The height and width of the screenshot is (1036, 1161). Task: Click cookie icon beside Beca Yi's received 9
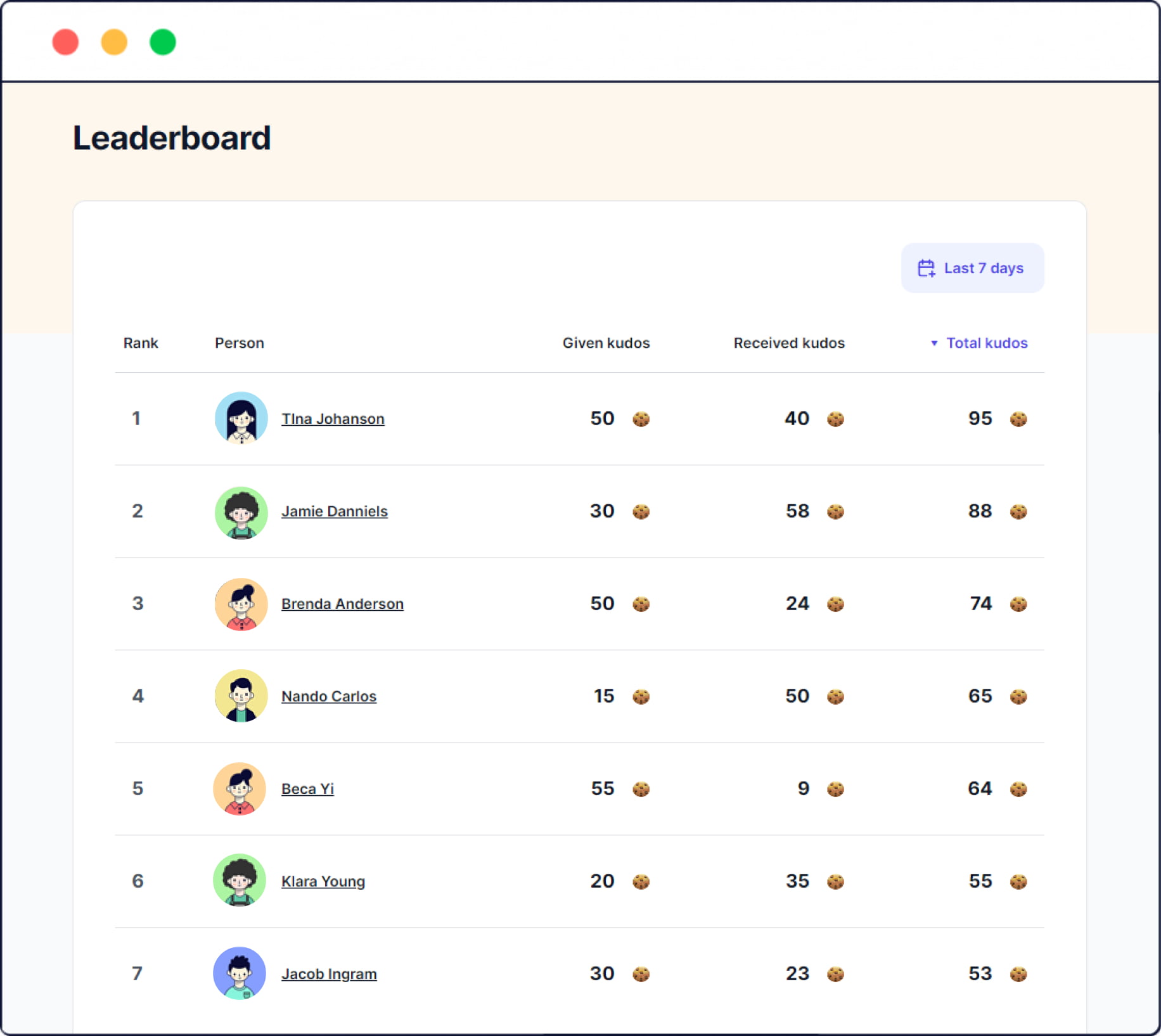pyautogui.click(x=835, y=789)
